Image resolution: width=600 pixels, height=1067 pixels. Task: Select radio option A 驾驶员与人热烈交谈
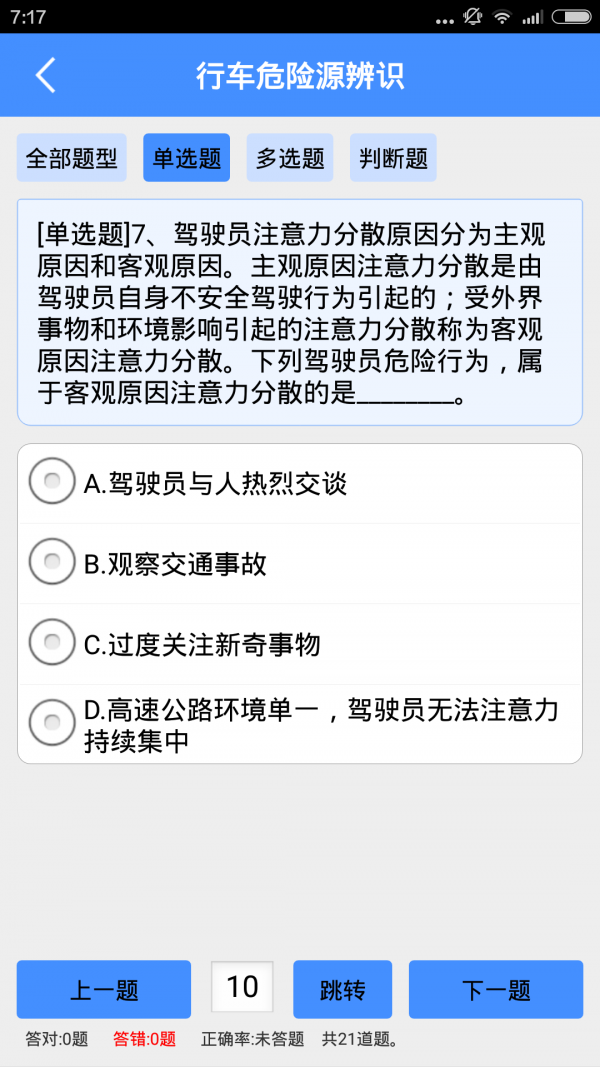pyautogui.click(x=52, y=482)
